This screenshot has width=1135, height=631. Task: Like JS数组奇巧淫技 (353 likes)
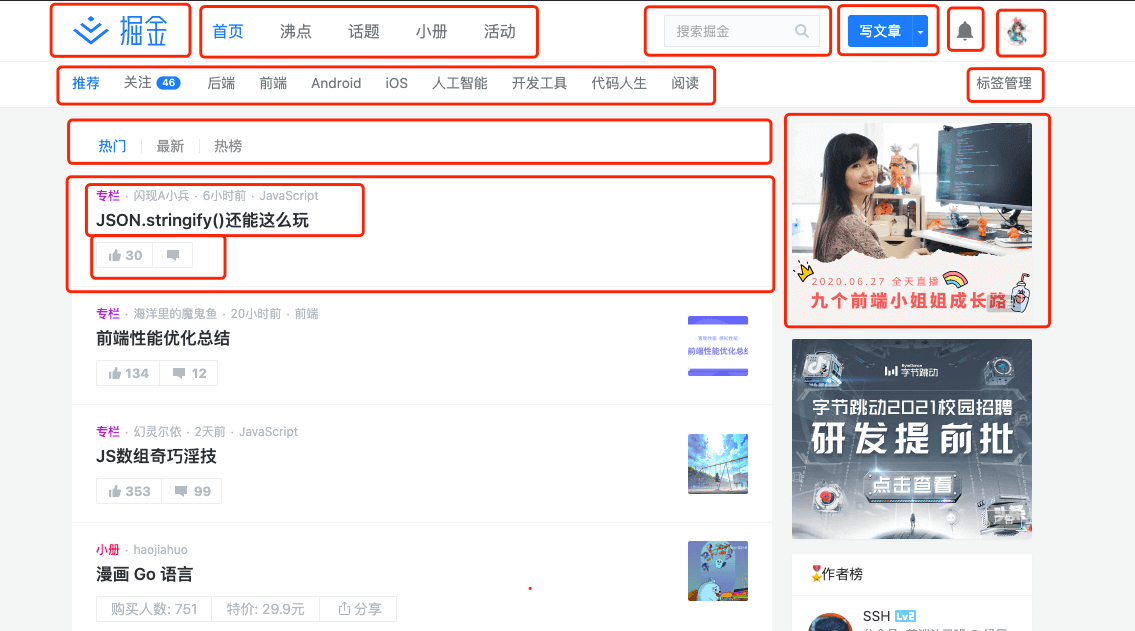point(129,491)
